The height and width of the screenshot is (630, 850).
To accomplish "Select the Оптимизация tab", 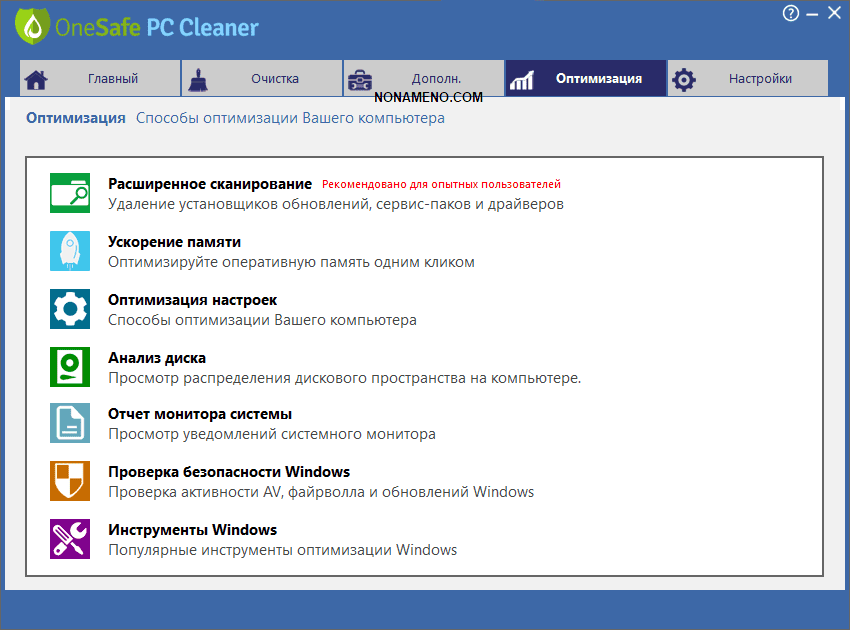I will point(586,79).
